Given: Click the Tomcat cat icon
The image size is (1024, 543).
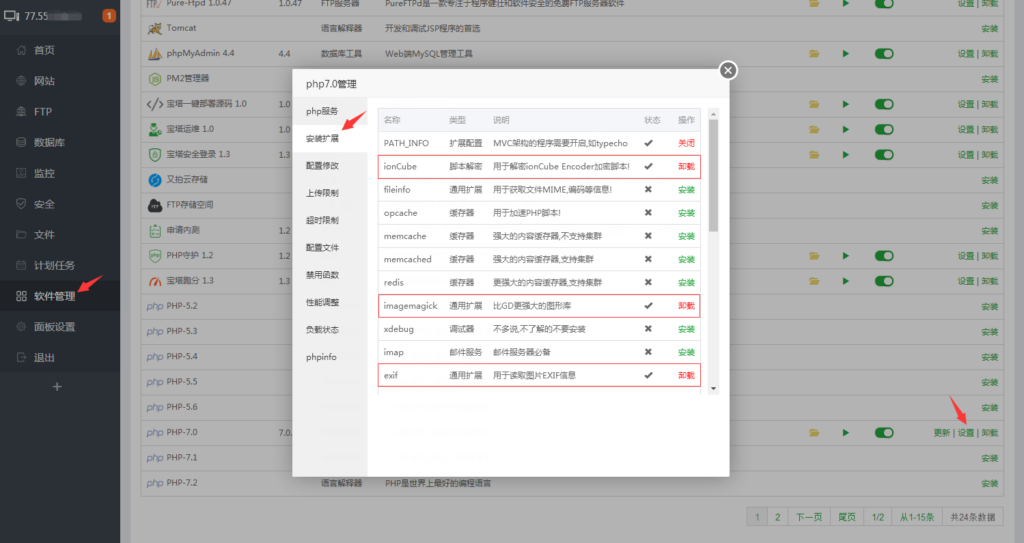Looking at the screenshot, I should tap(155, 28).
